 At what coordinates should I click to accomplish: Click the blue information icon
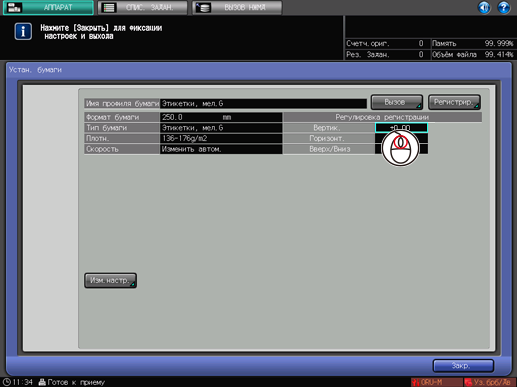[23, 32]
